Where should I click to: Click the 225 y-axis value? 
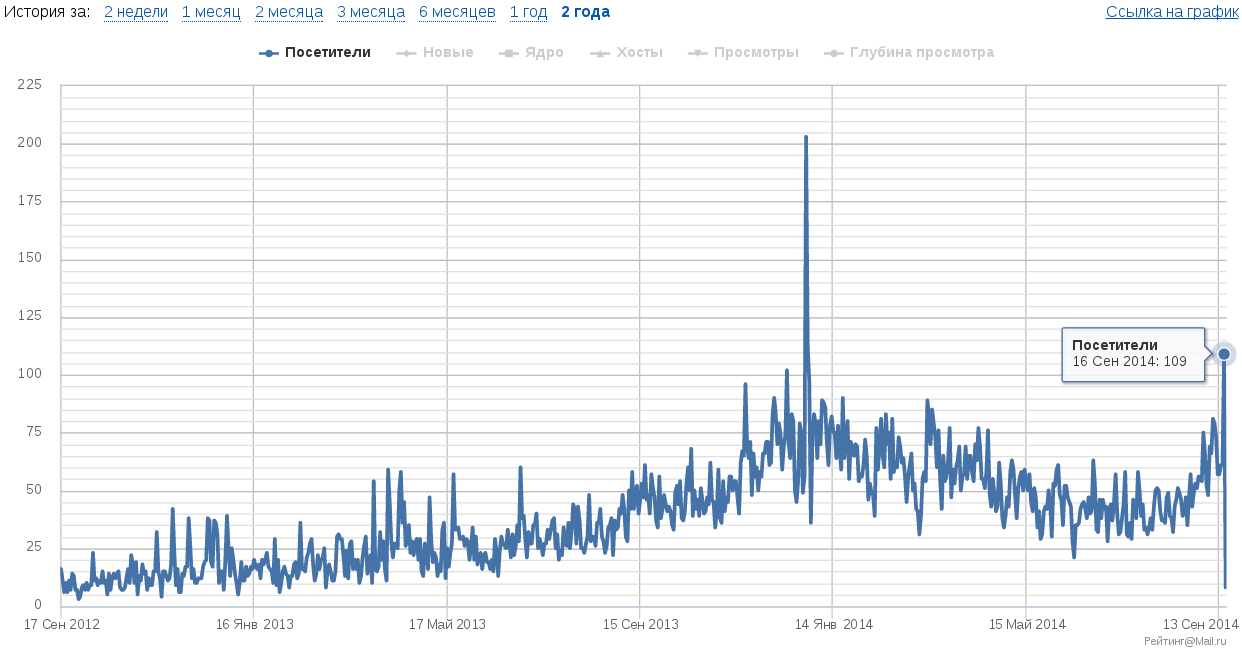tap(30, 86)
